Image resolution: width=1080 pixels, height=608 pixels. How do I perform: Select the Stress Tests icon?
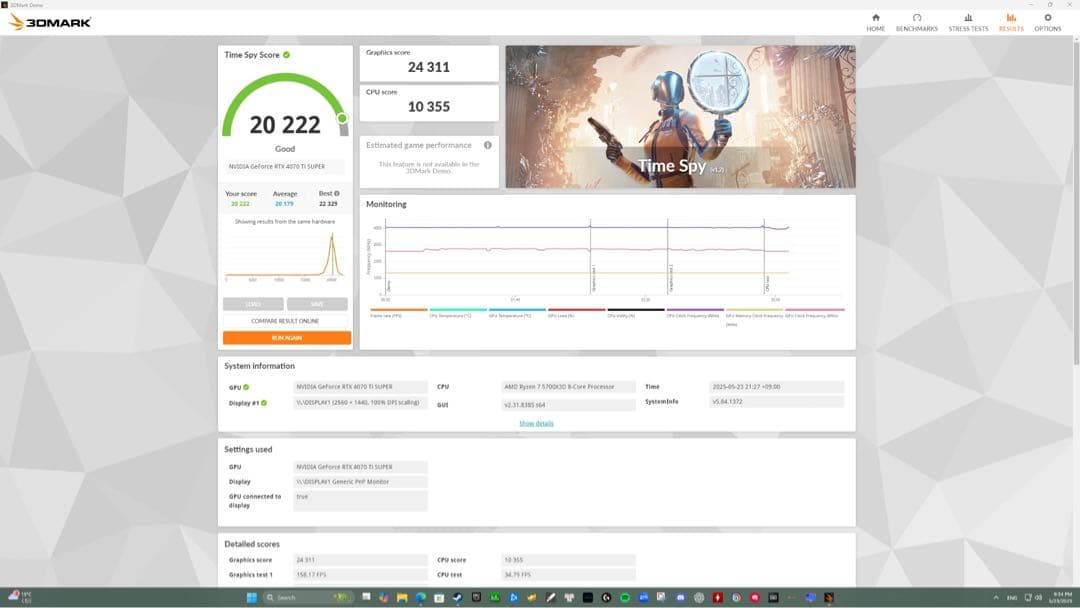[x=968, y=21]
